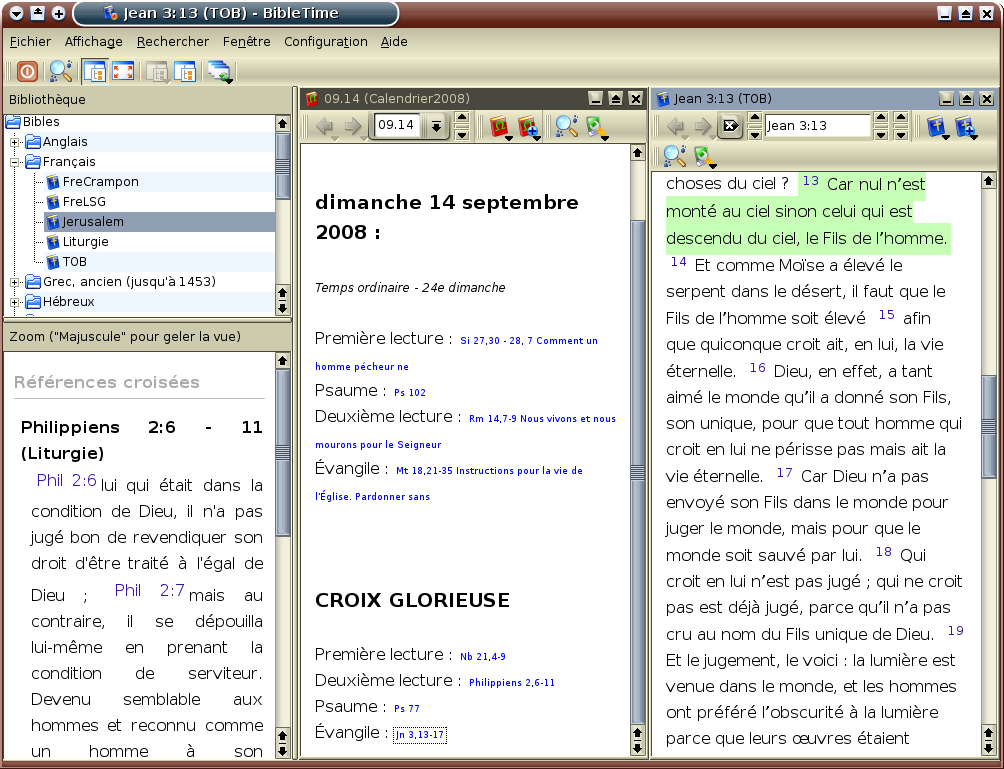Click the Phil 2:6 reference in Zoom panel
1004x769 pixels.
(x=67, y=480)
